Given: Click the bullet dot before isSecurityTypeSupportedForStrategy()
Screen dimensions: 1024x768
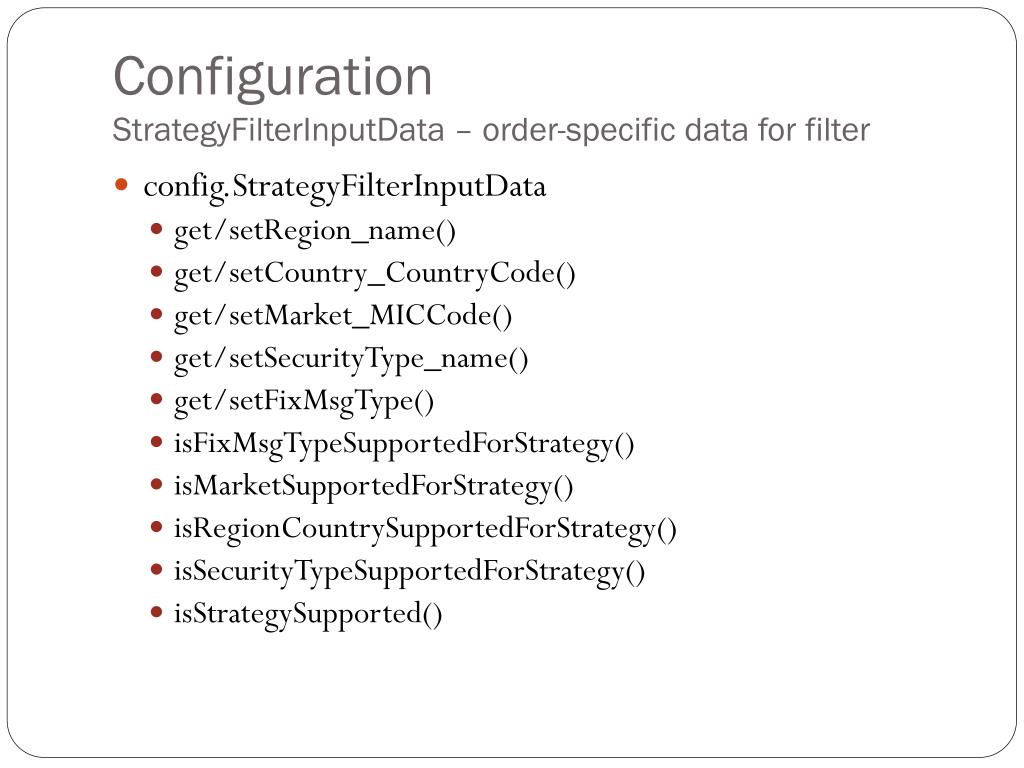Looking at the screenshot, I should pos(157,569).
